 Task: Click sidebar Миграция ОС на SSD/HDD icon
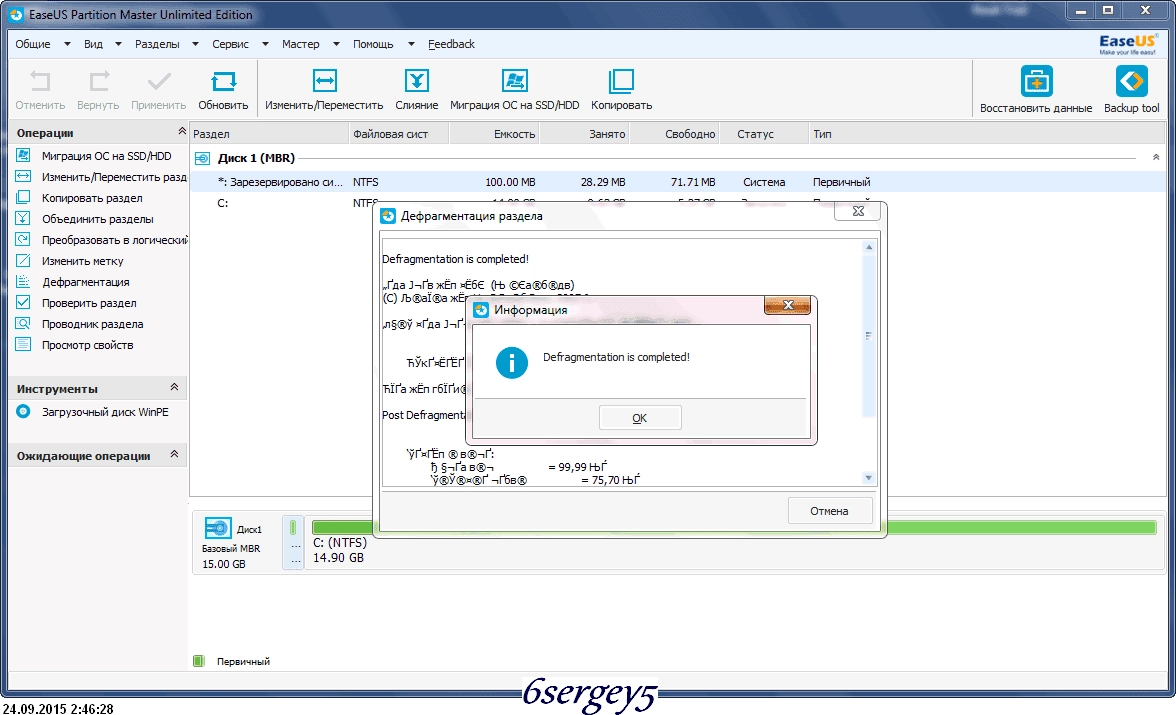tap(23, 155)
